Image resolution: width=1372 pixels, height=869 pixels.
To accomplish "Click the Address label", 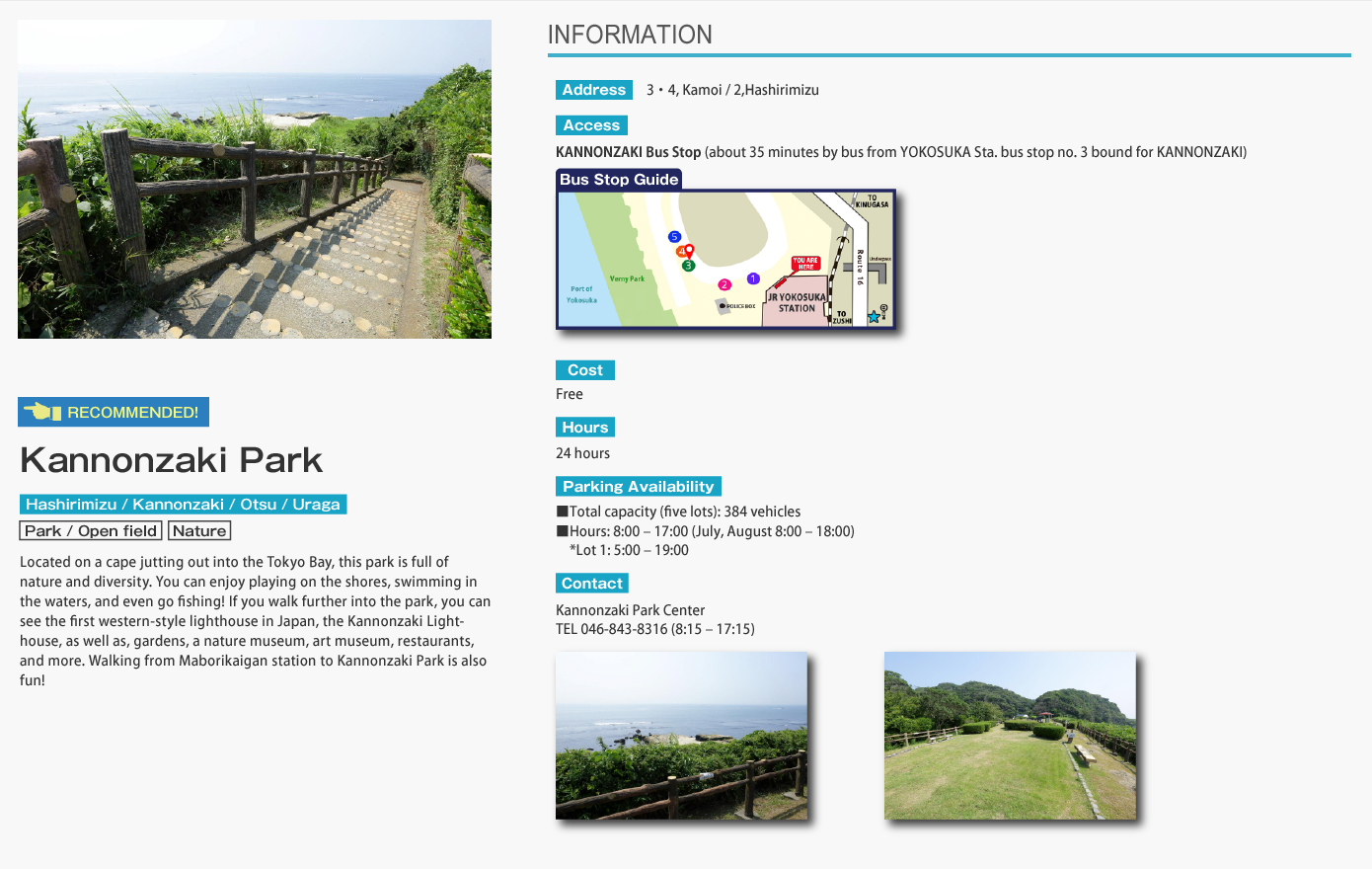I will (594, 90).
